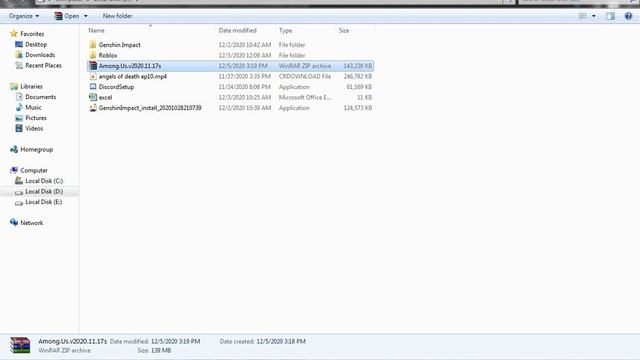
Task: Click the 124,573 KB size cell
Action: click(x=358, y=108)
